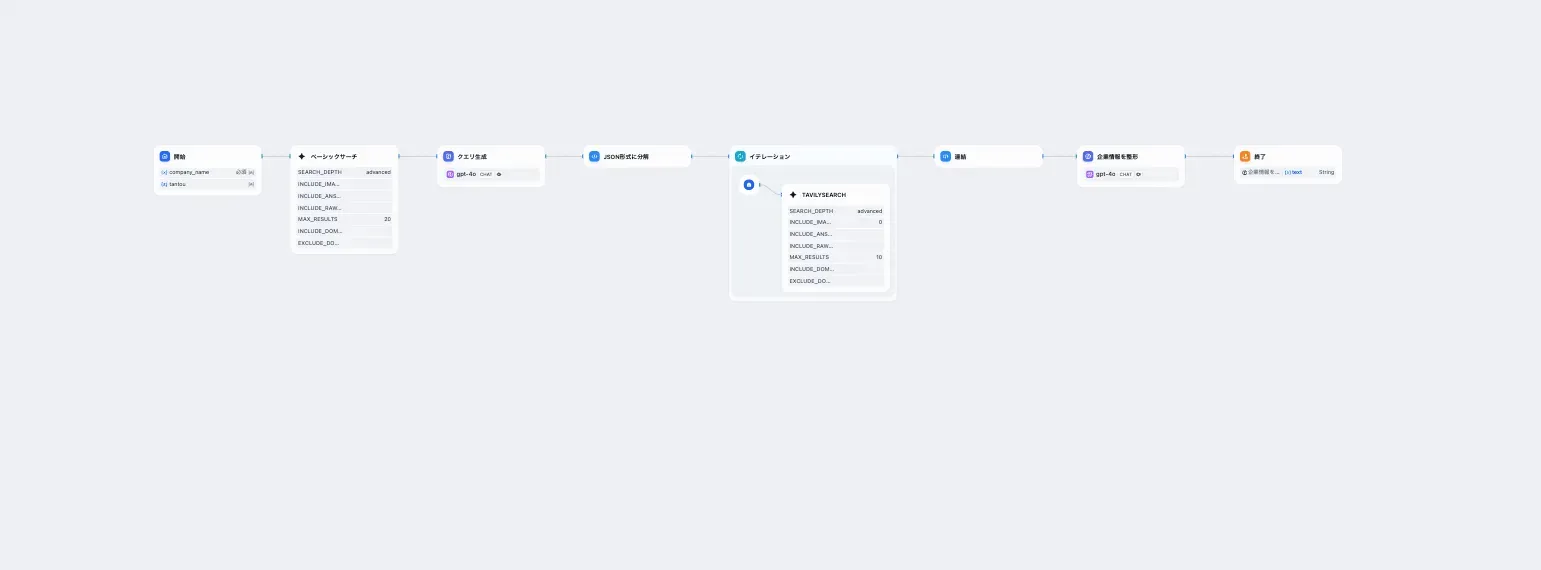Select the 企業情報を整形 node title
Viewport: 1541px width, 570px height.
tap(1117, 157)
